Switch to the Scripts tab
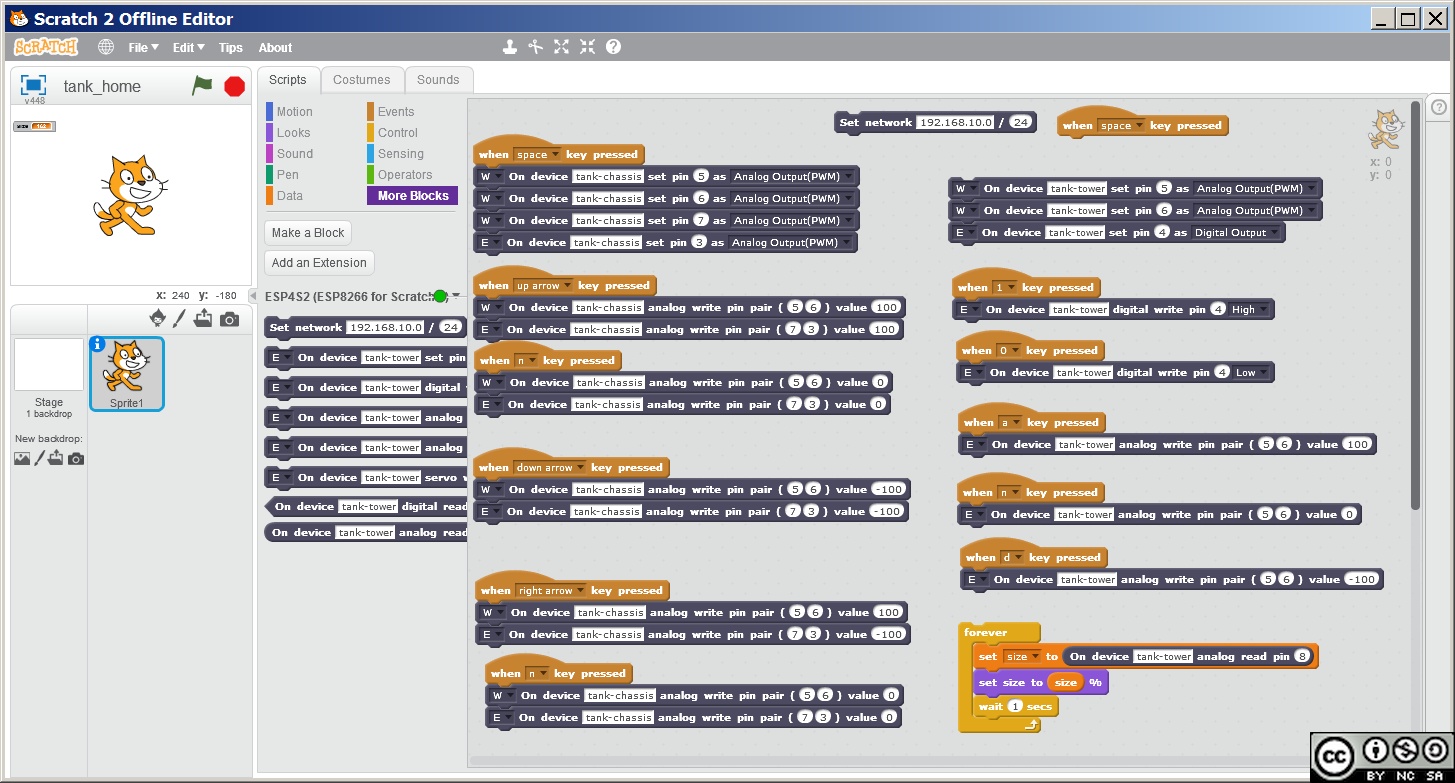The image size is (1455, 783). pyautogui.click(x=288, y=80)
